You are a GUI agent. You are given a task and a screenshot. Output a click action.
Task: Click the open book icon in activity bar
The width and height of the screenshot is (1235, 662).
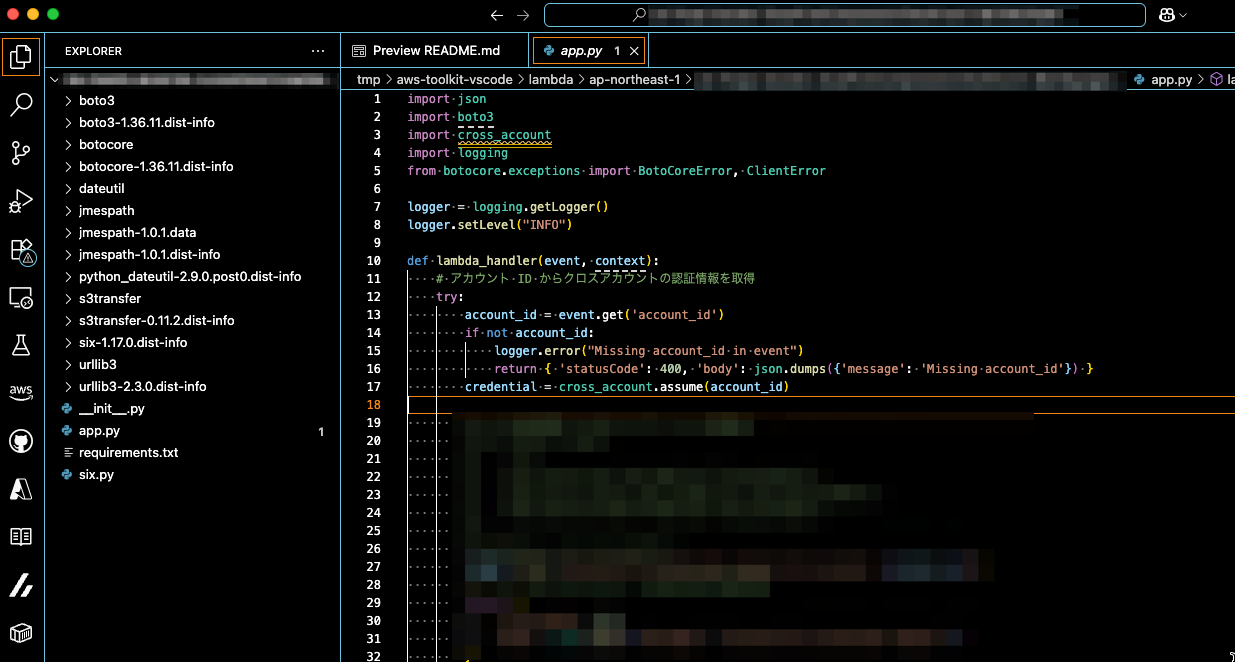[21, 537]
